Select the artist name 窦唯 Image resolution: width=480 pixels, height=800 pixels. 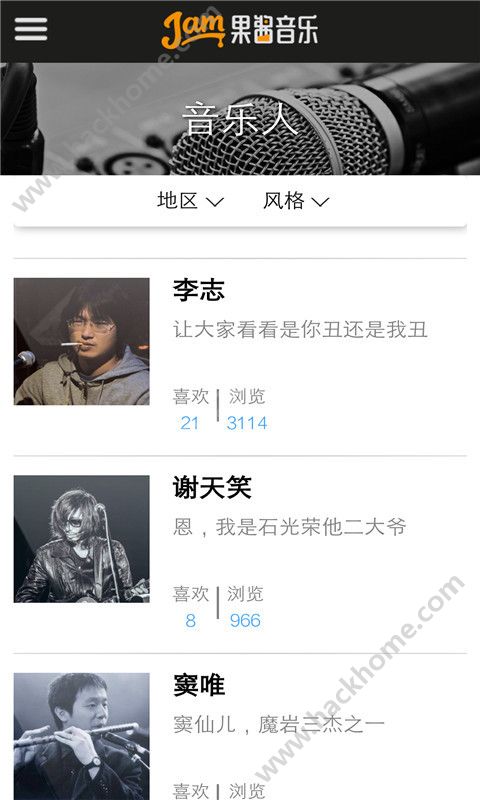point(198,685)
